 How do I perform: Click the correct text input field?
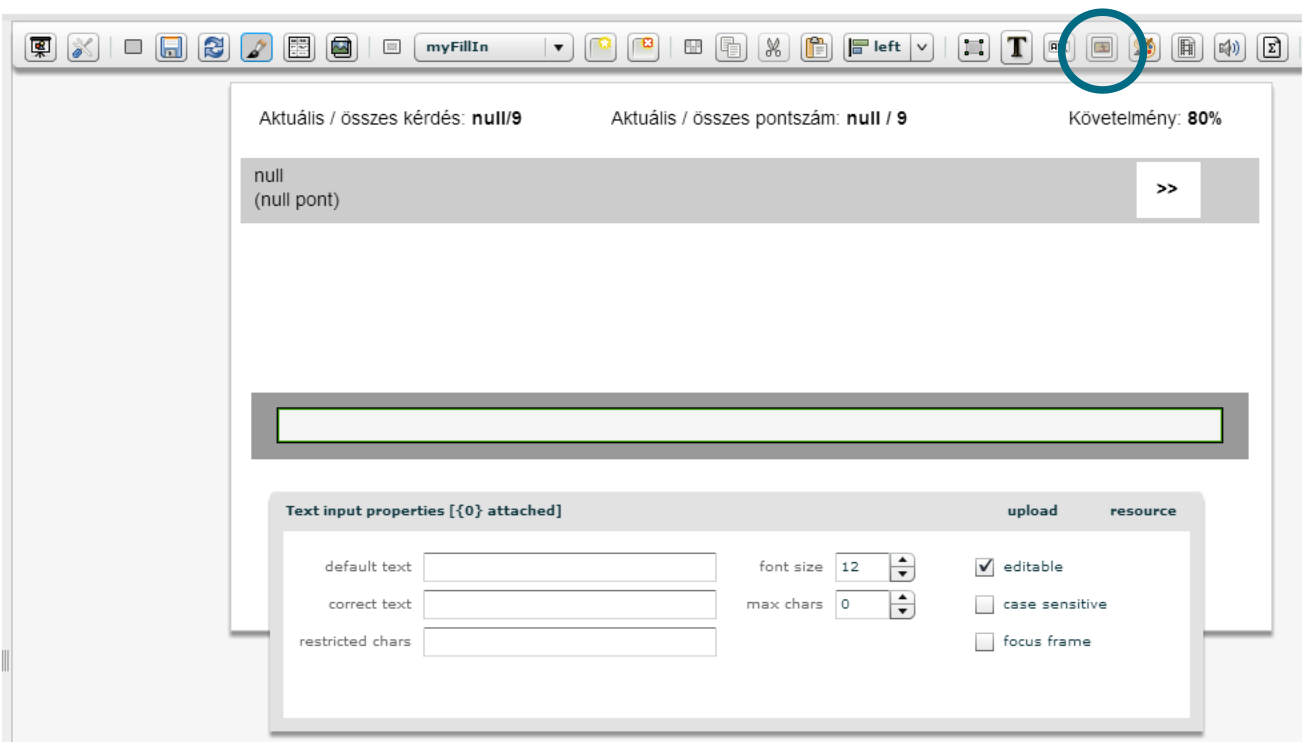pos(569,604)
